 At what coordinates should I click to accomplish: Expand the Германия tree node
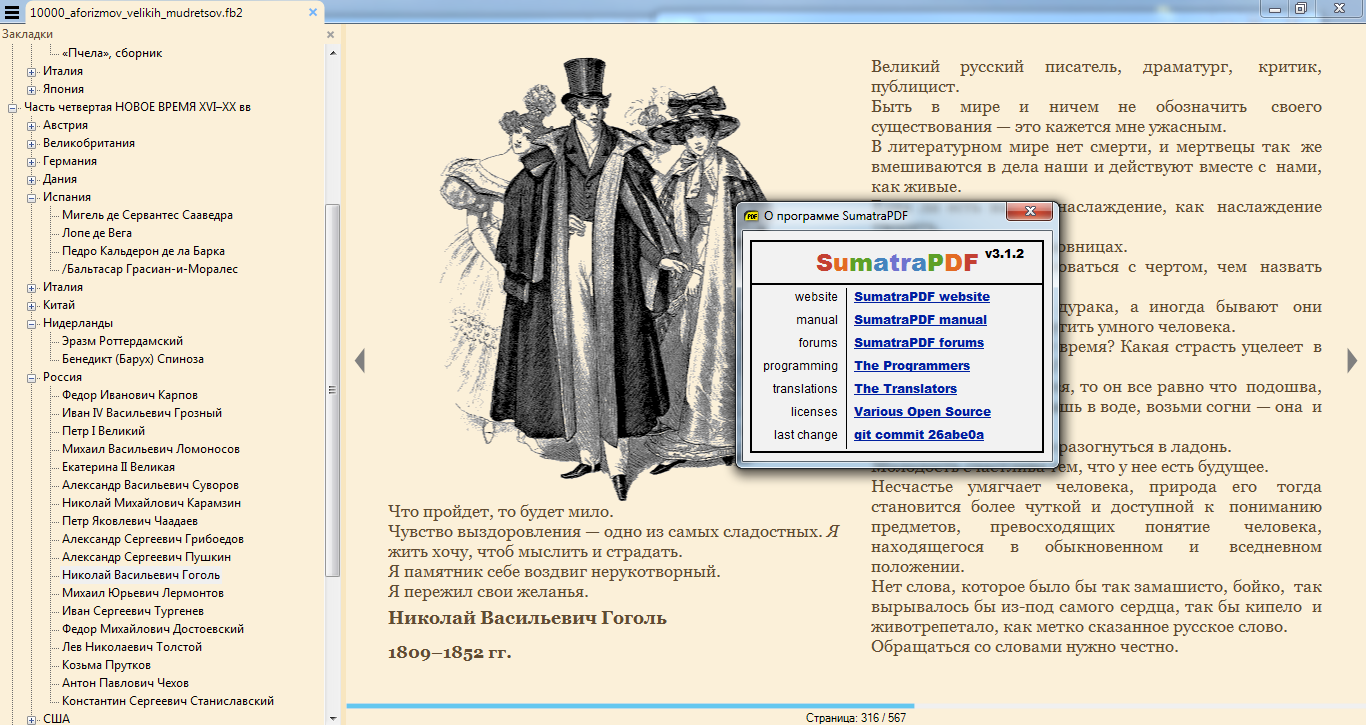(32, 161)
